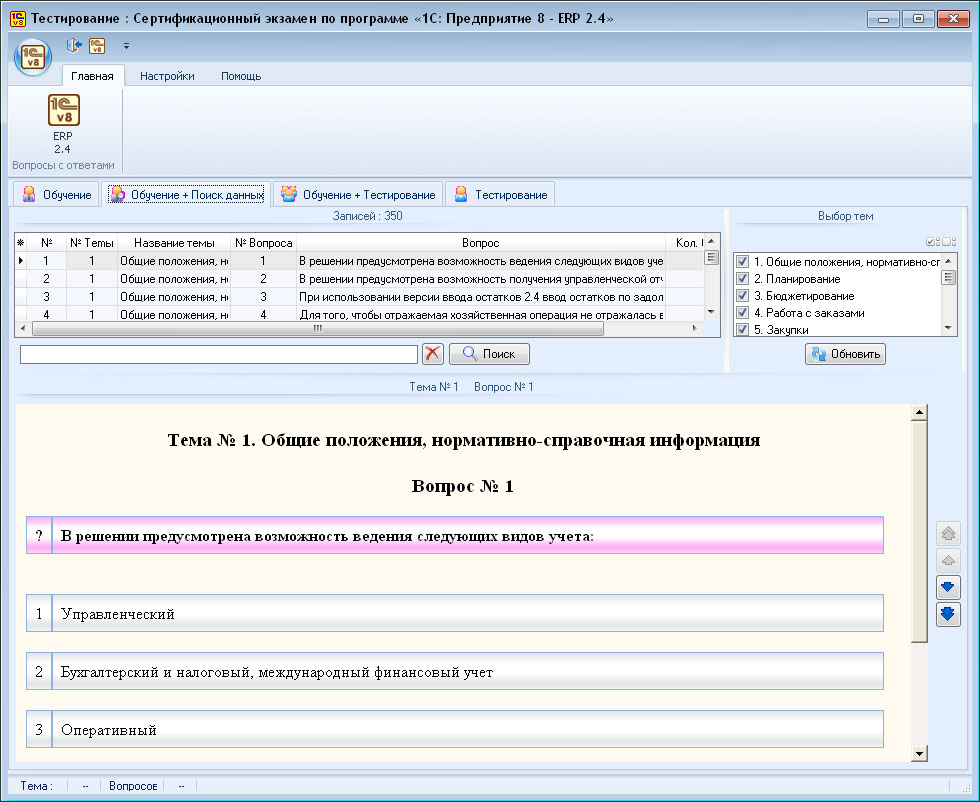This screenshot has height=802, width=980.
Task: Clear search field with red X button
Action: pyautogui.click(x=432, y=354)
